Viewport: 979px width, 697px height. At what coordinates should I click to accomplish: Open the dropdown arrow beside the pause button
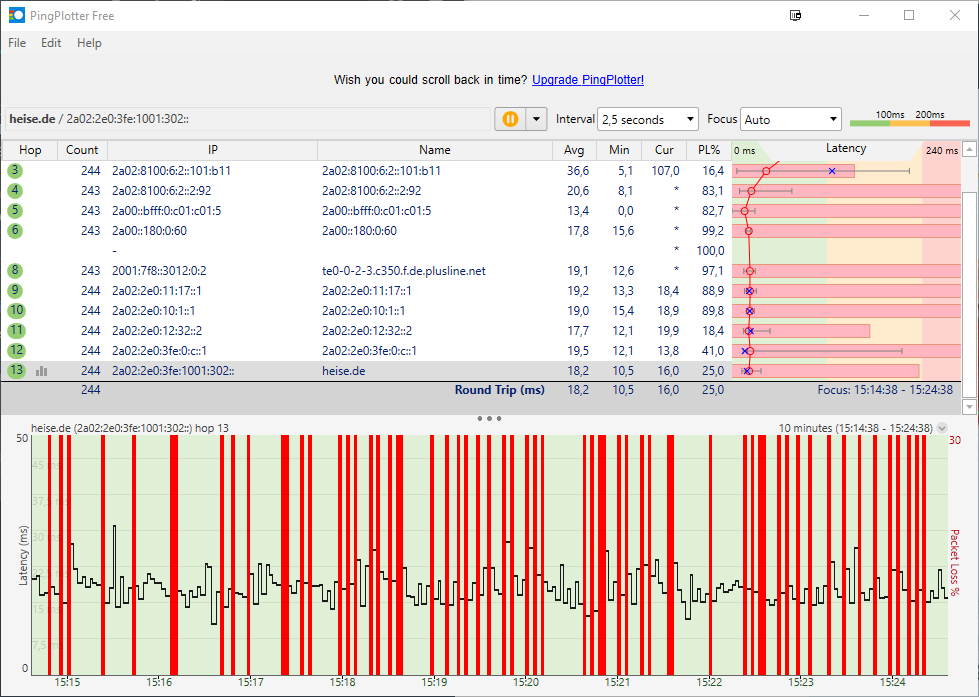(537, 119)
